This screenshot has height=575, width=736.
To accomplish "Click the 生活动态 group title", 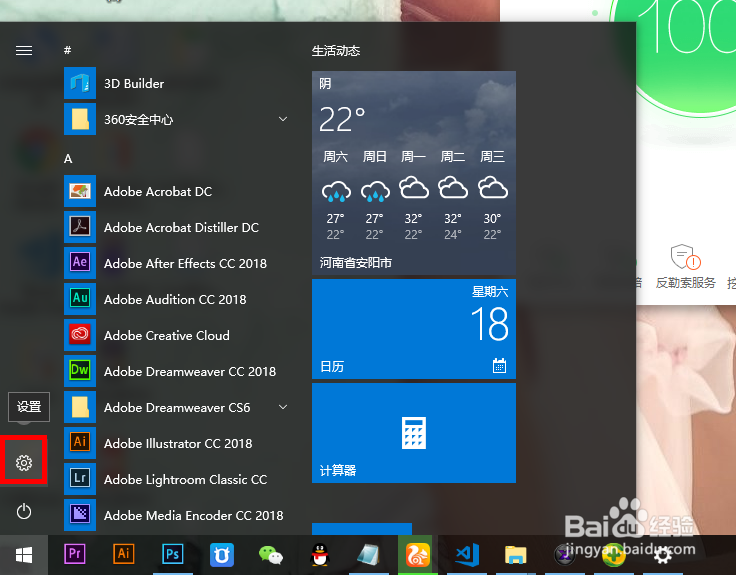I will (x=336, y=51).
